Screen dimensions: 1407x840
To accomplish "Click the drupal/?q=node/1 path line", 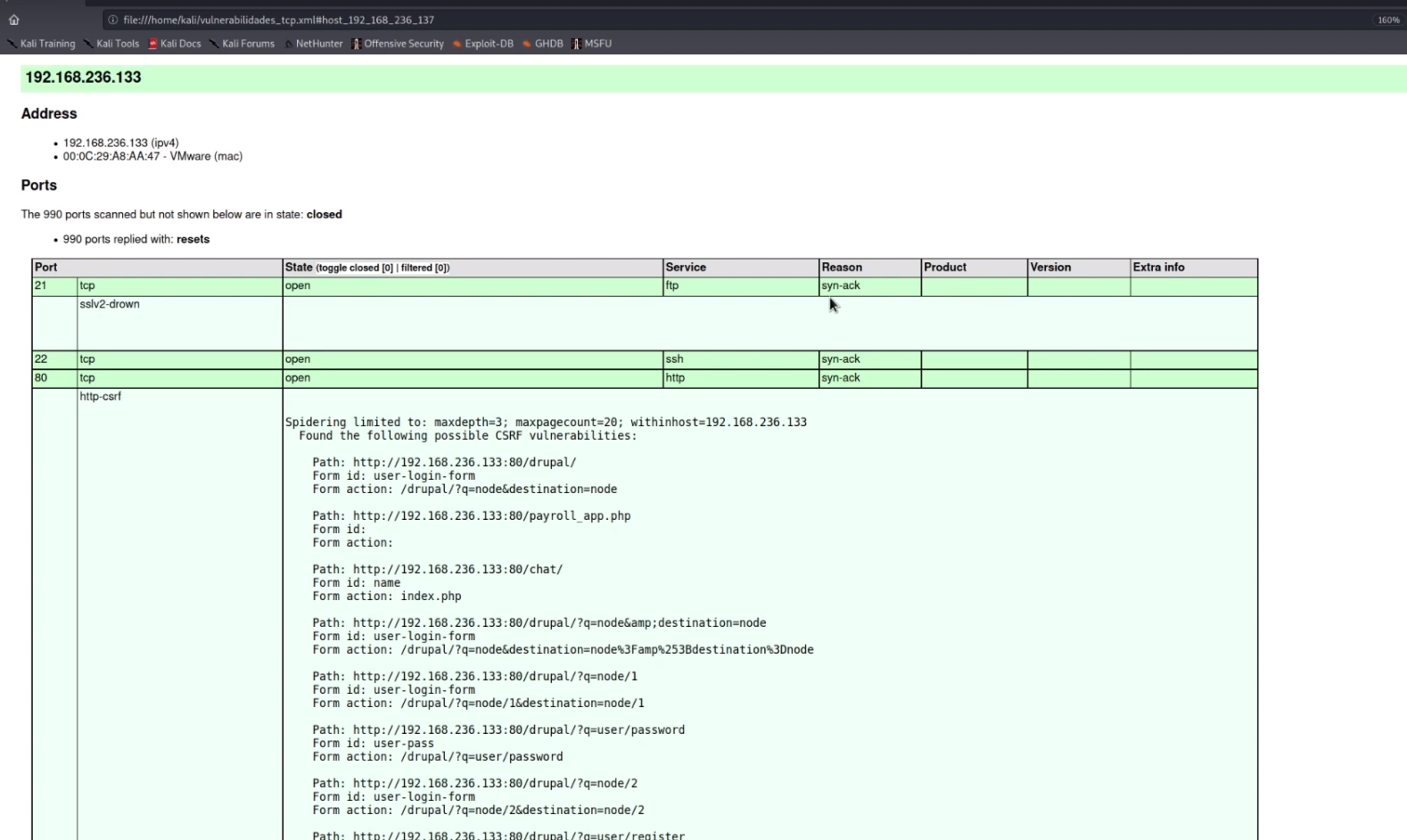I will 475,677.
